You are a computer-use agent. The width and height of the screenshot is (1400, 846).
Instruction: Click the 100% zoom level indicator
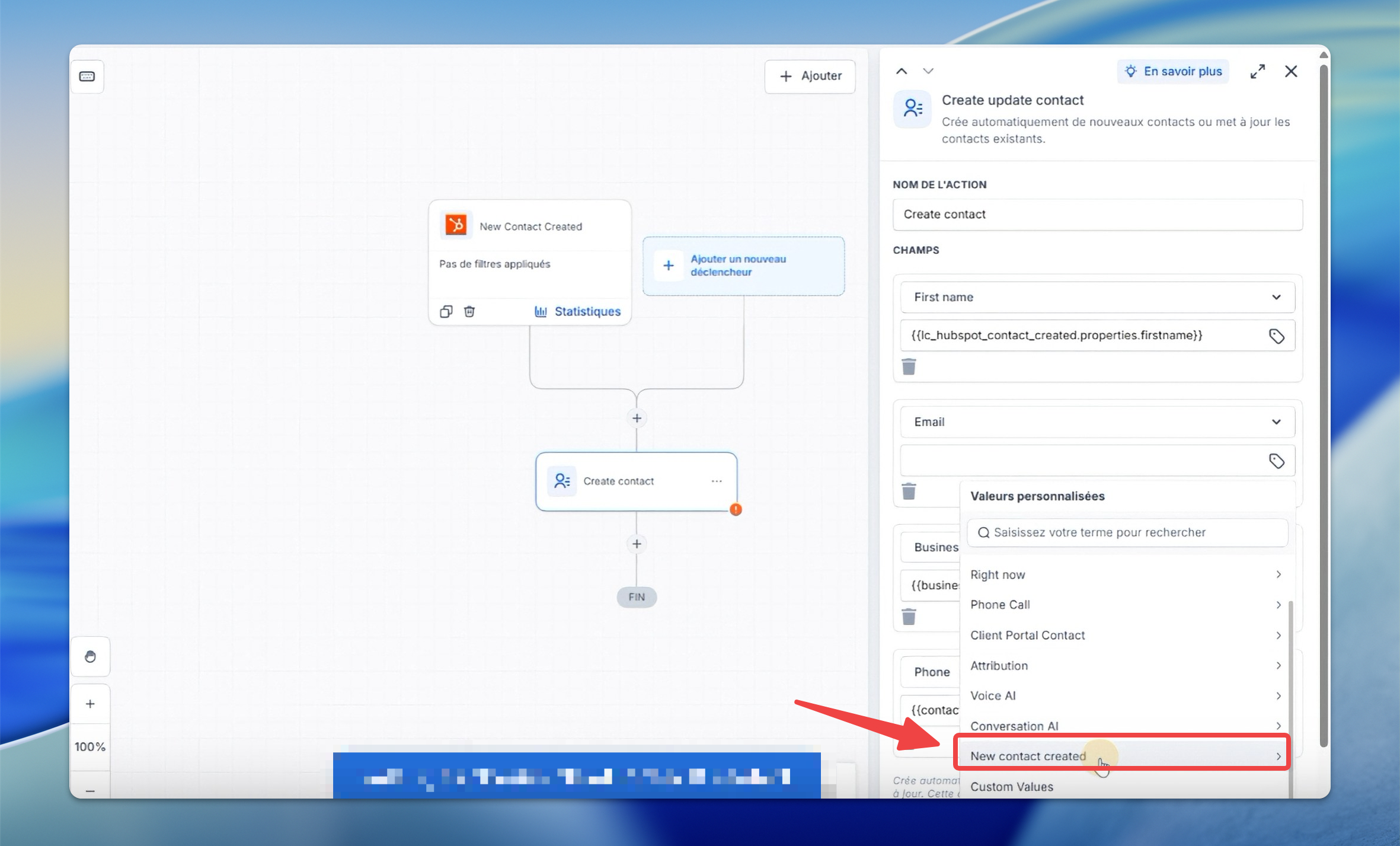[x=90, y=747]
